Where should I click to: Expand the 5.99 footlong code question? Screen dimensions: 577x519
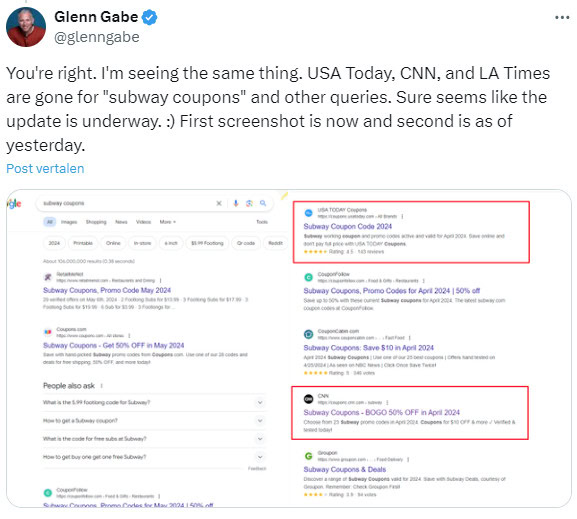pos(154,402)
